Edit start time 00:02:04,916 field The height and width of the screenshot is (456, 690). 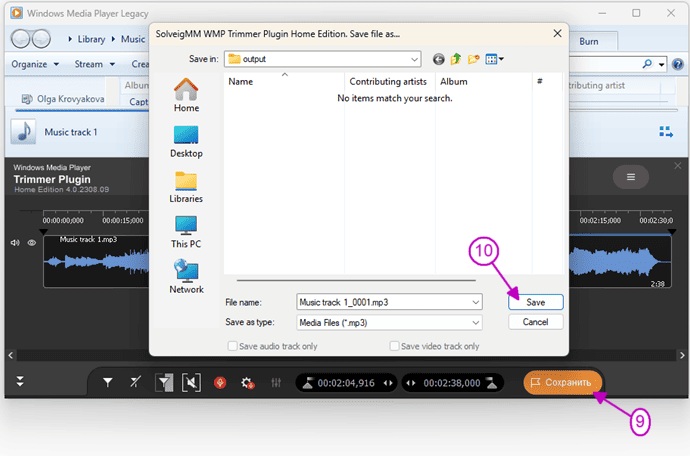click(x=346, y=383)
